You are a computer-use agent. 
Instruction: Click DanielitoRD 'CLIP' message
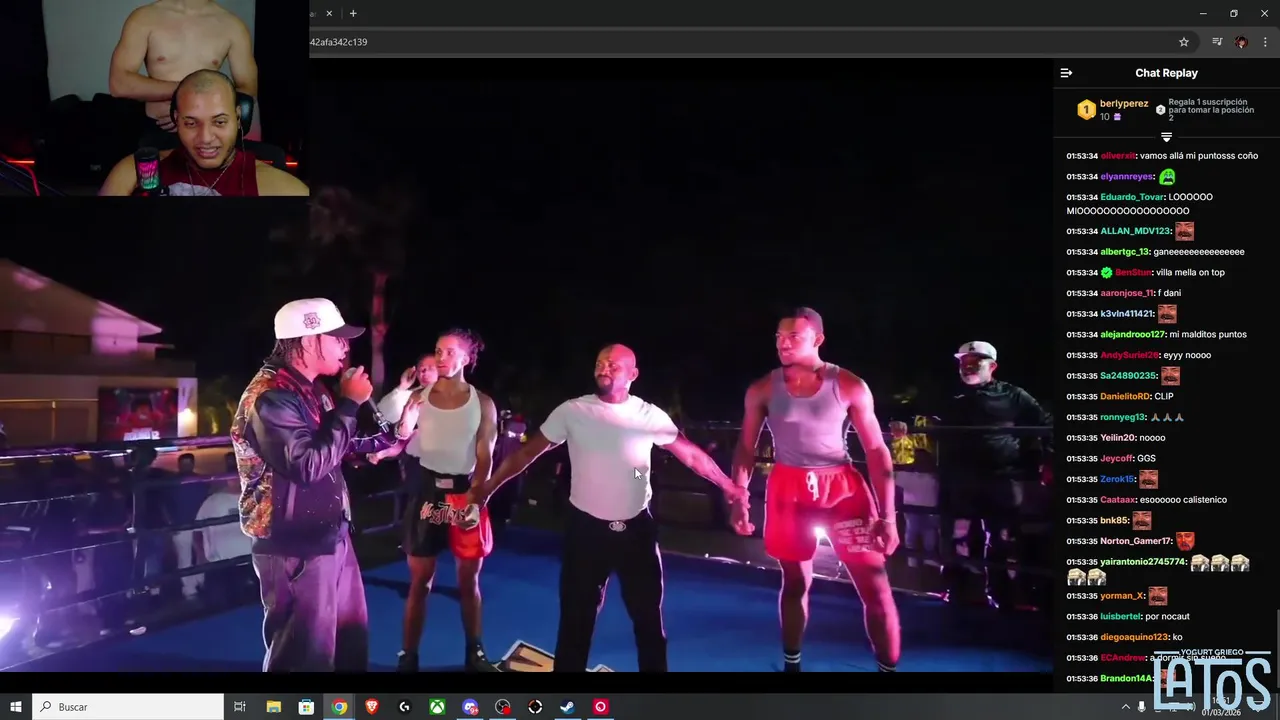tap(1164, 396)
